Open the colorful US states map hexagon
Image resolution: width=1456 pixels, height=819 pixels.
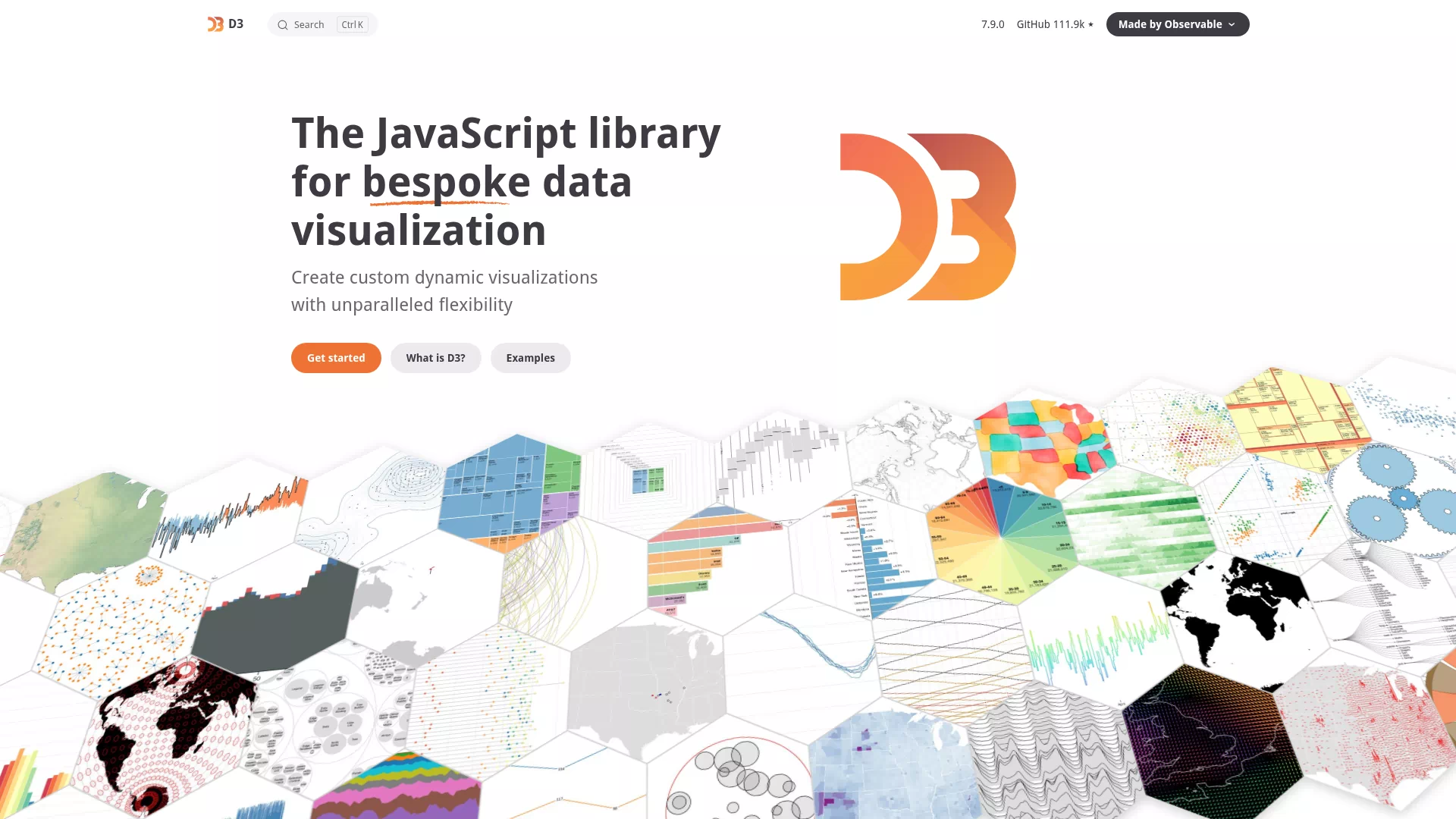(x=1045, y=447)
